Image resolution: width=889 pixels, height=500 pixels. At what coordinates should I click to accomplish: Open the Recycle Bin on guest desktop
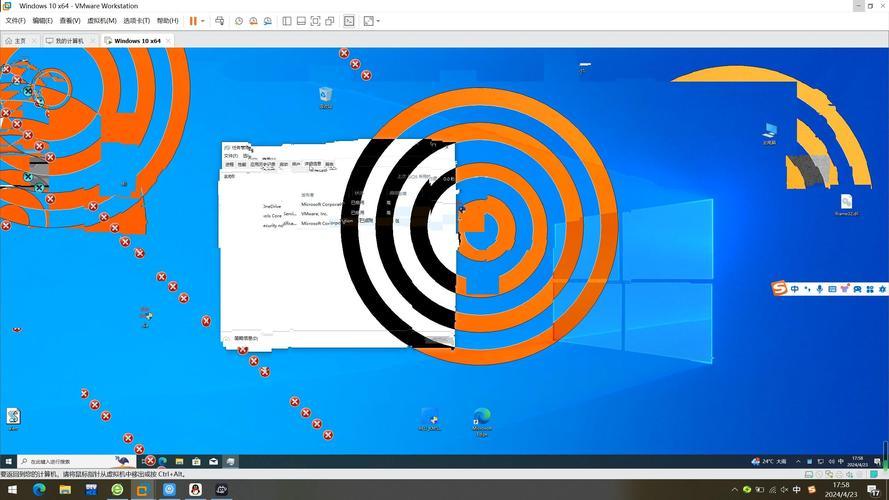(x=325, y=96)
